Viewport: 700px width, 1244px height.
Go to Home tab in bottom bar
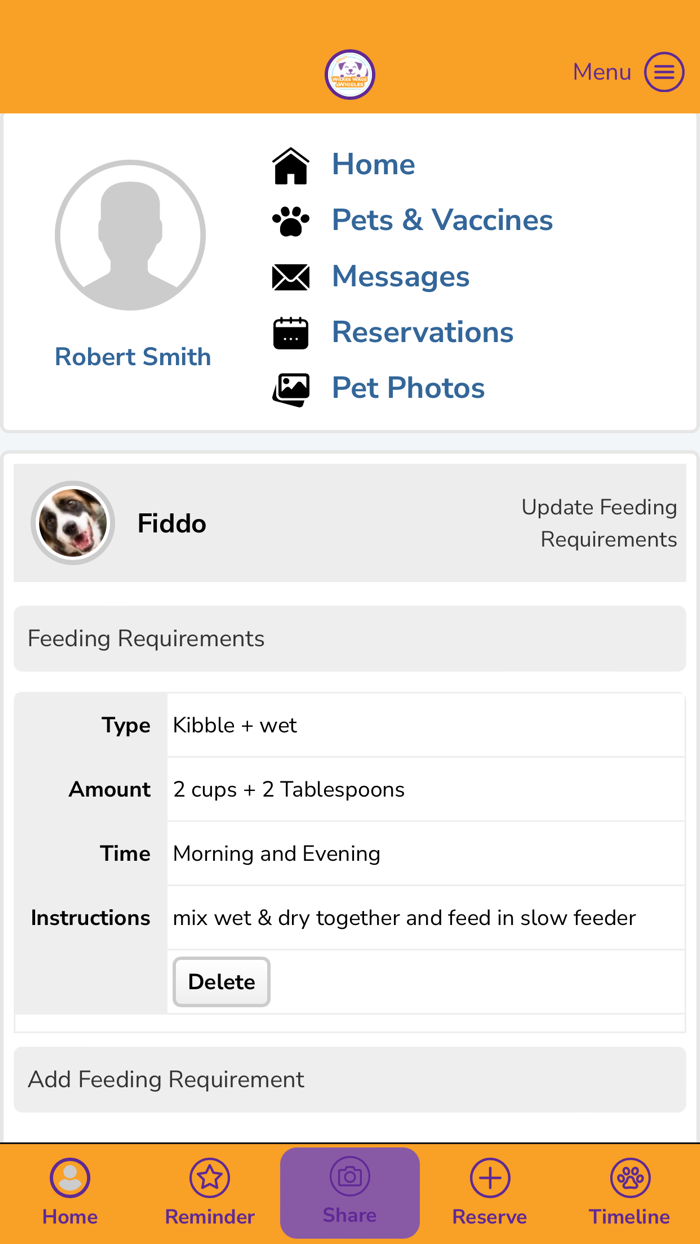click(70, 1191)
